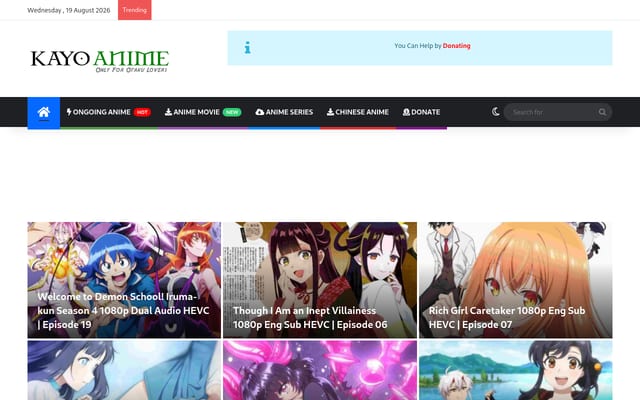Viewport: 640px width, 400px height.
Task: Click the search magnifier icon
Action: coord(602,112)
